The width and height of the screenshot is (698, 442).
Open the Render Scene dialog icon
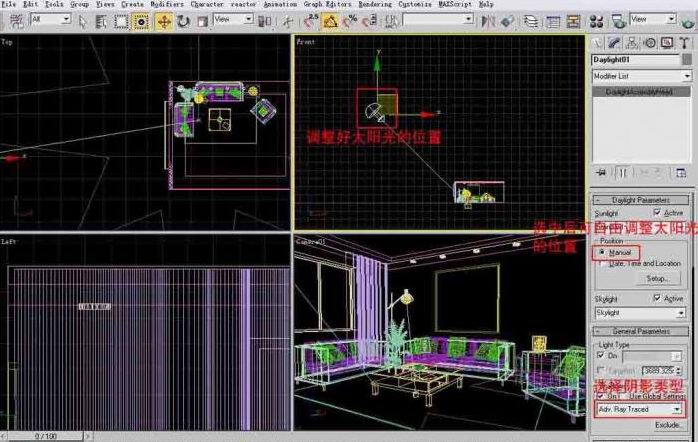tap(618, 21)
